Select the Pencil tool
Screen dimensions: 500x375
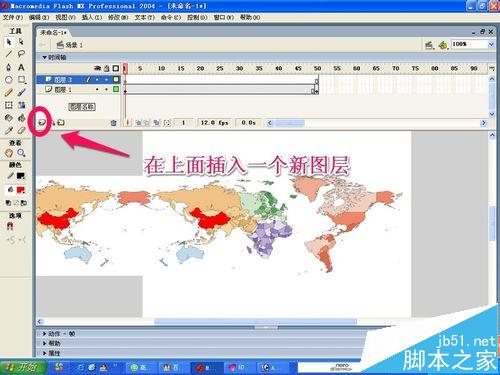click(x=9, y=92)
